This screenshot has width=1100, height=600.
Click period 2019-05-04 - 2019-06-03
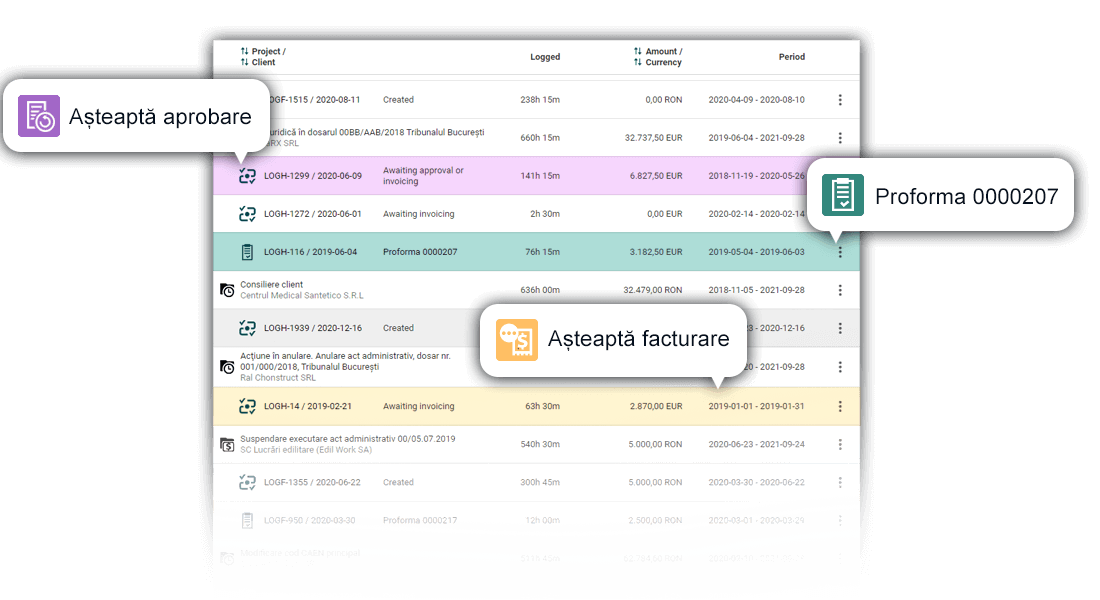(x=756, y=252)
